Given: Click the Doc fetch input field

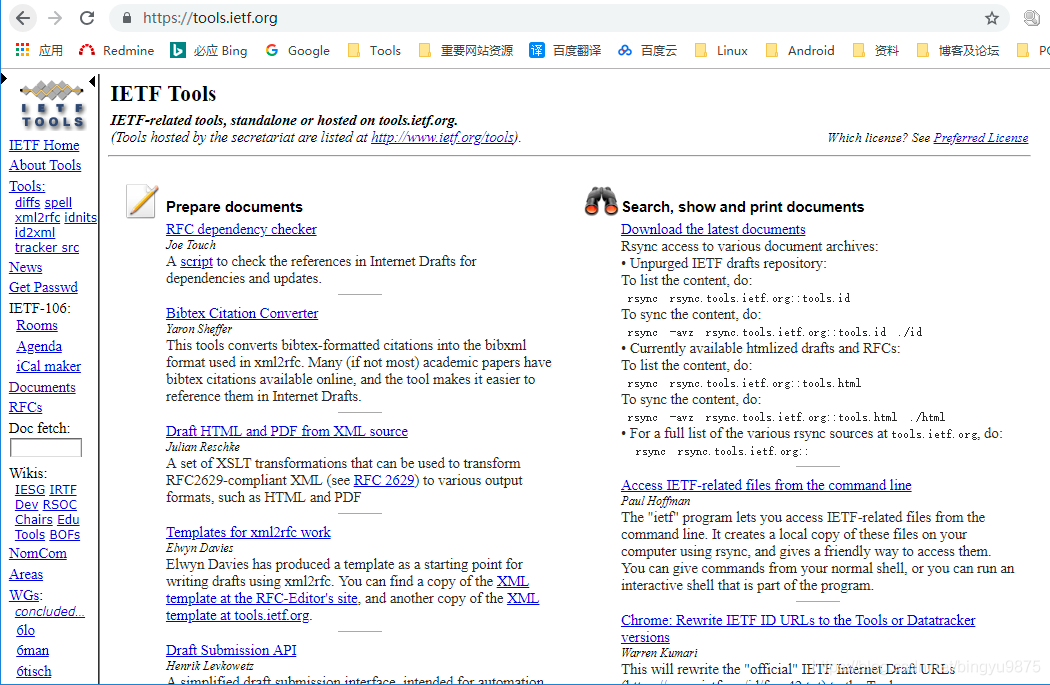Looking at the screenshot, I should point(46,447).
